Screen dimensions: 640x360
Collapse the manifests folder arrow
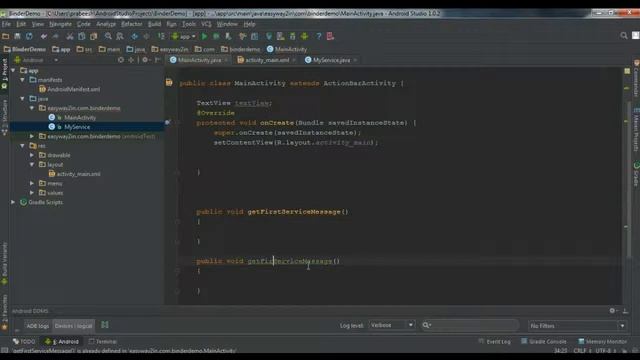pos(23,80)
